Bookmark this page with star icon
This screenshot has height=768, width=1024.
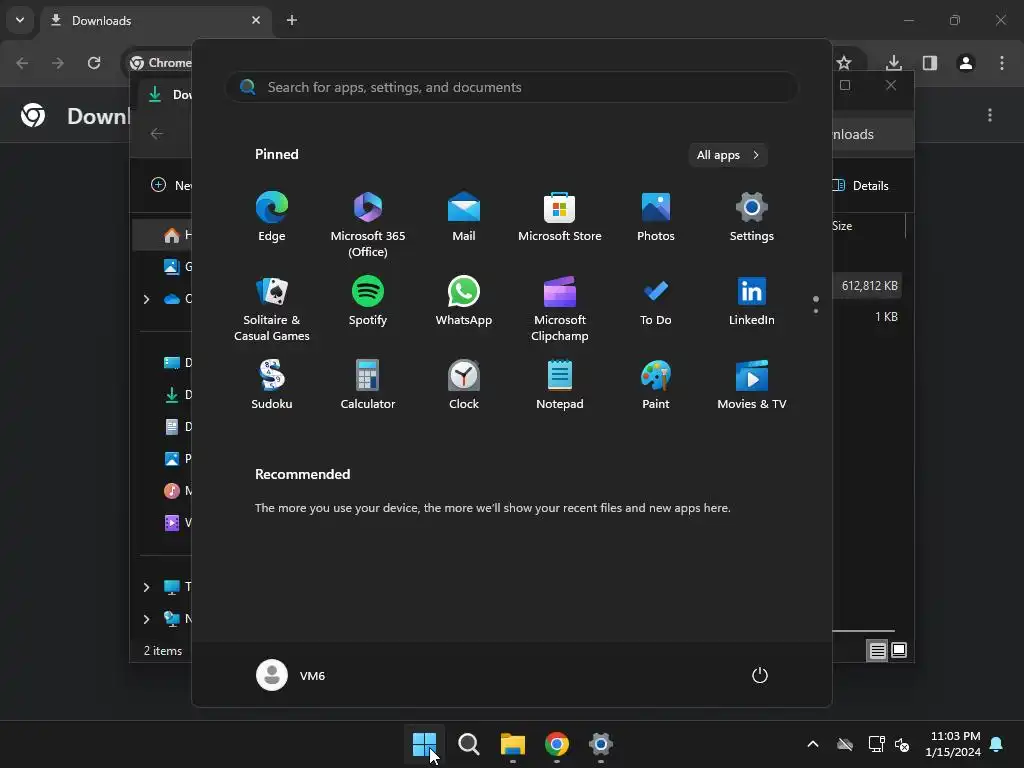[x=844, y=63]
